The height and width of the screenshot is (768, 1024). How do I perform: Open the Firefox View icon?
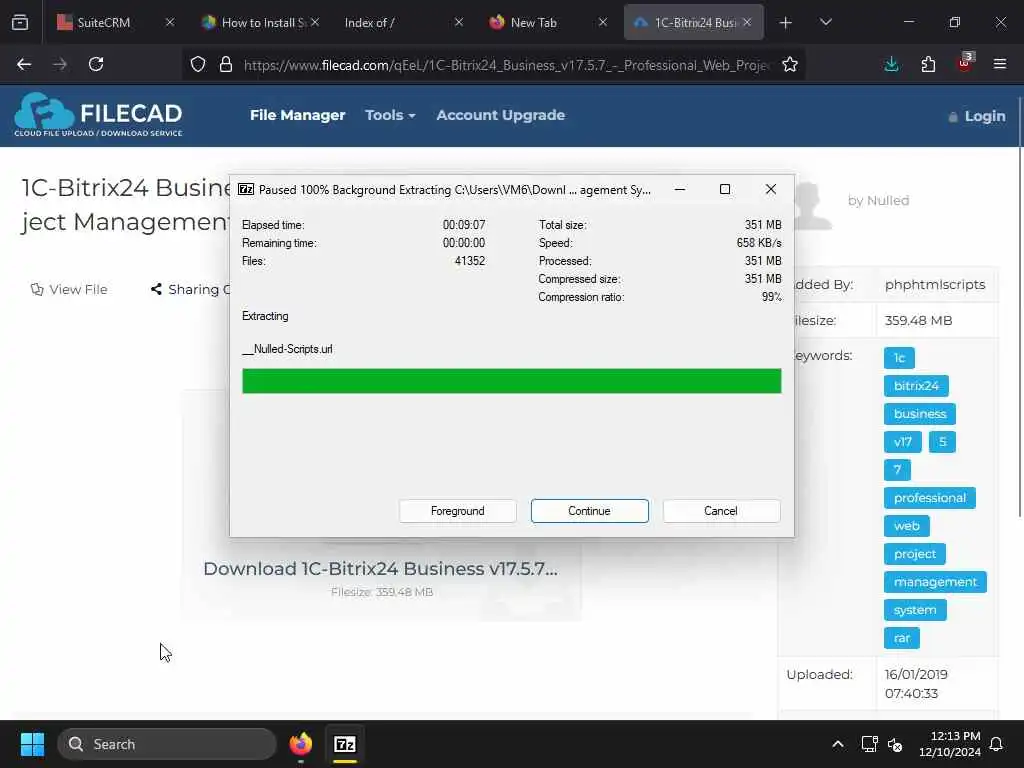pyautogui.click(x=20, y=22)
